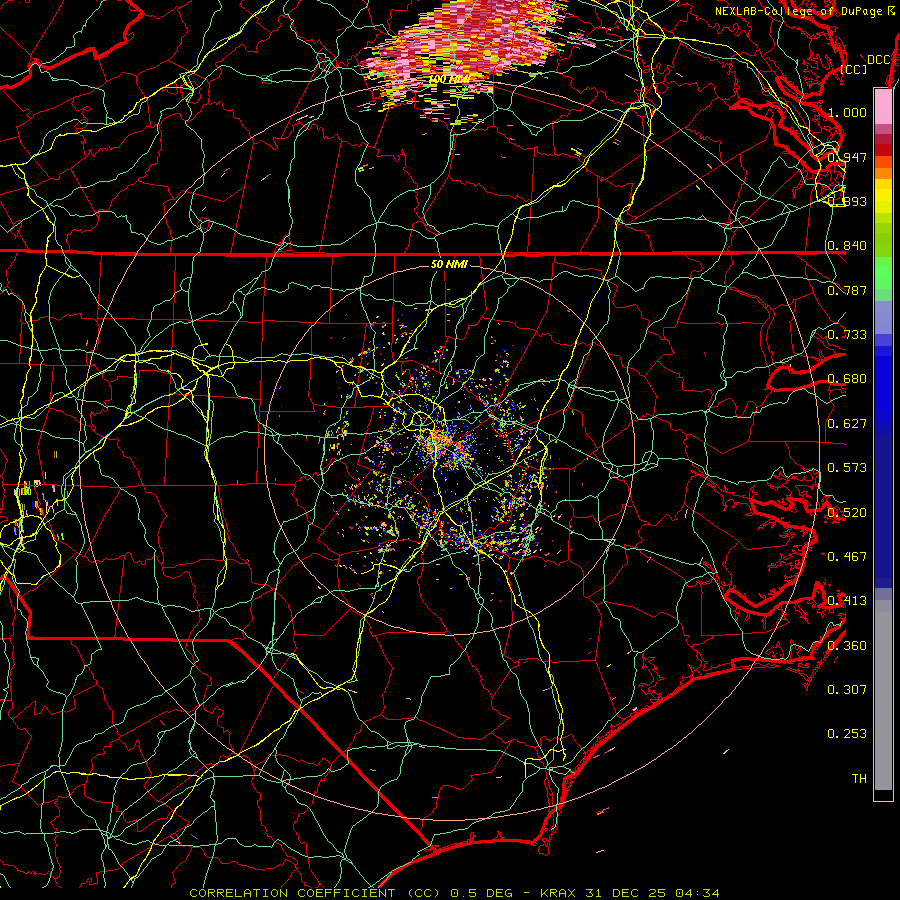Click the dense clutter at the radar center
The image size is (900, 900).
click(x=445, y=445)
